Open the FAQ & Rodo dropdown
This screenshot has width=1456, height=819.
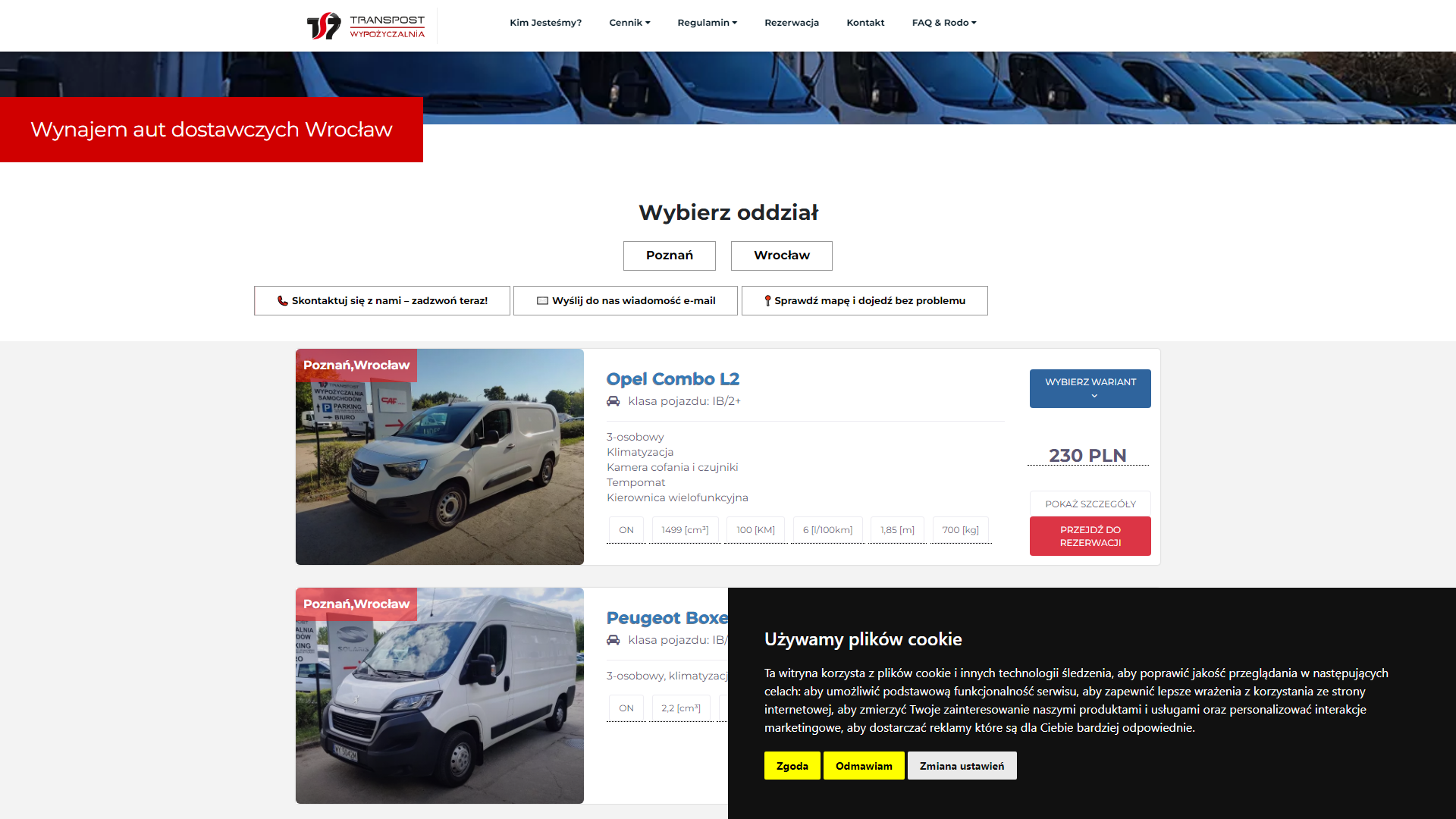[x=943, y=23]
